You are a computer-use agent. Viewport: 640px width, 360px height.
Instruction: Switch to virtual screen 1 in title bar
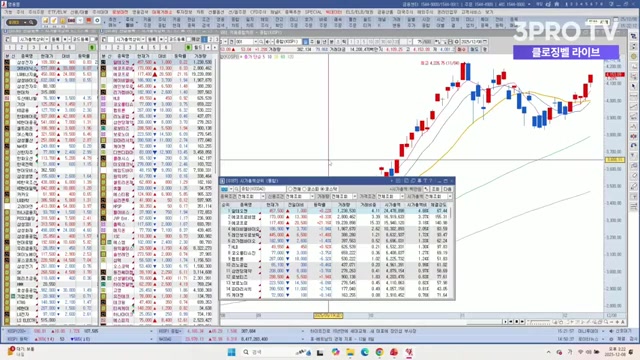567,4
